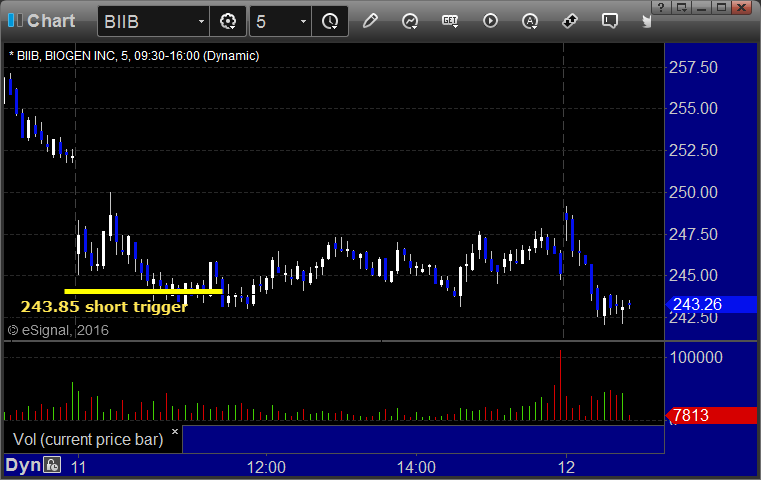Open the GET formulas menu icon
Image resolution: width=761 pixels, height=480 pixels.
[x=450, y=21]
